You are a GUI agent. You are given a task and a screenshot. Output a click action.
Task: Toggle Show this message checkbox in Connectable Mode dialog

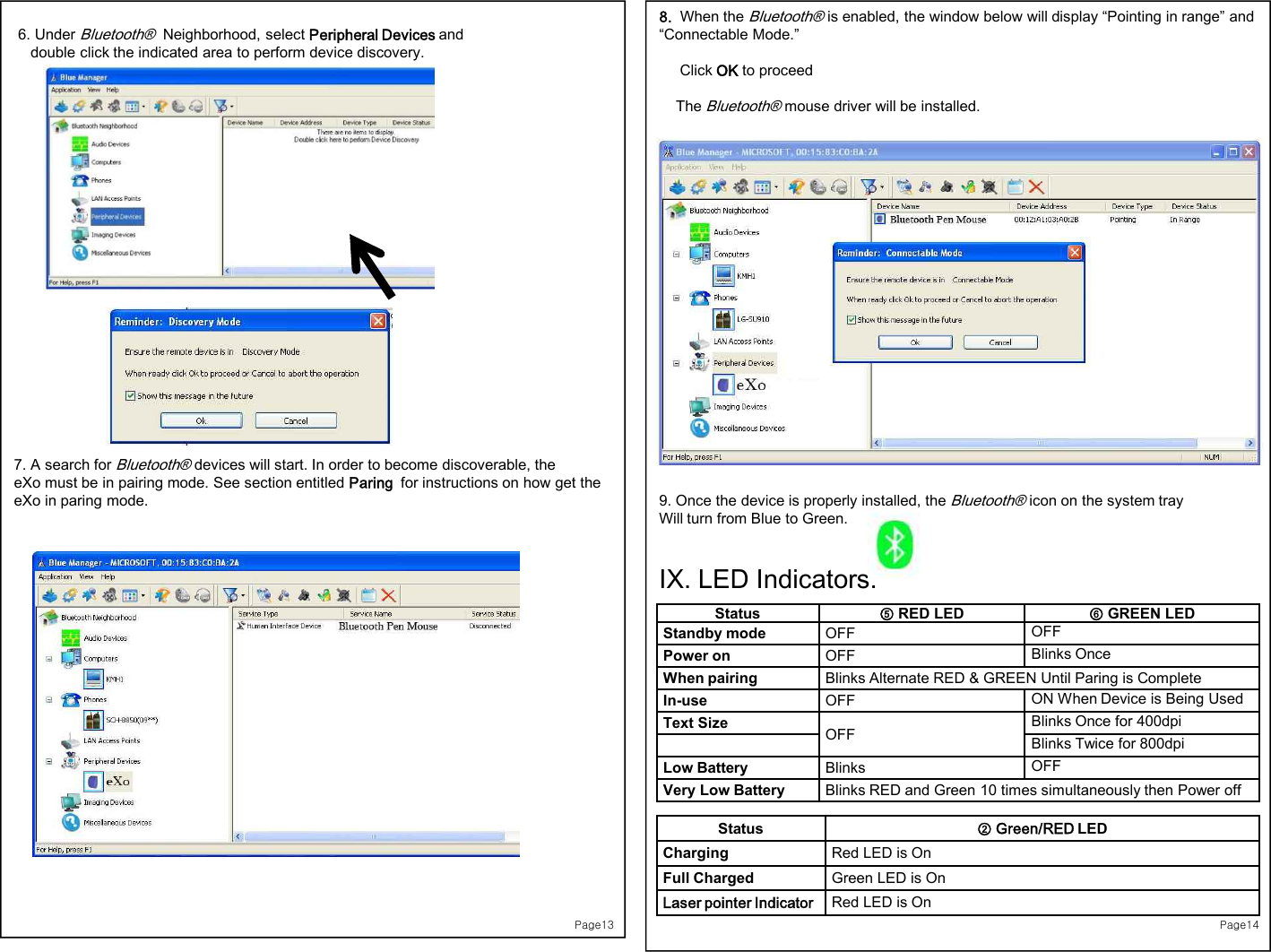[852, 319]
